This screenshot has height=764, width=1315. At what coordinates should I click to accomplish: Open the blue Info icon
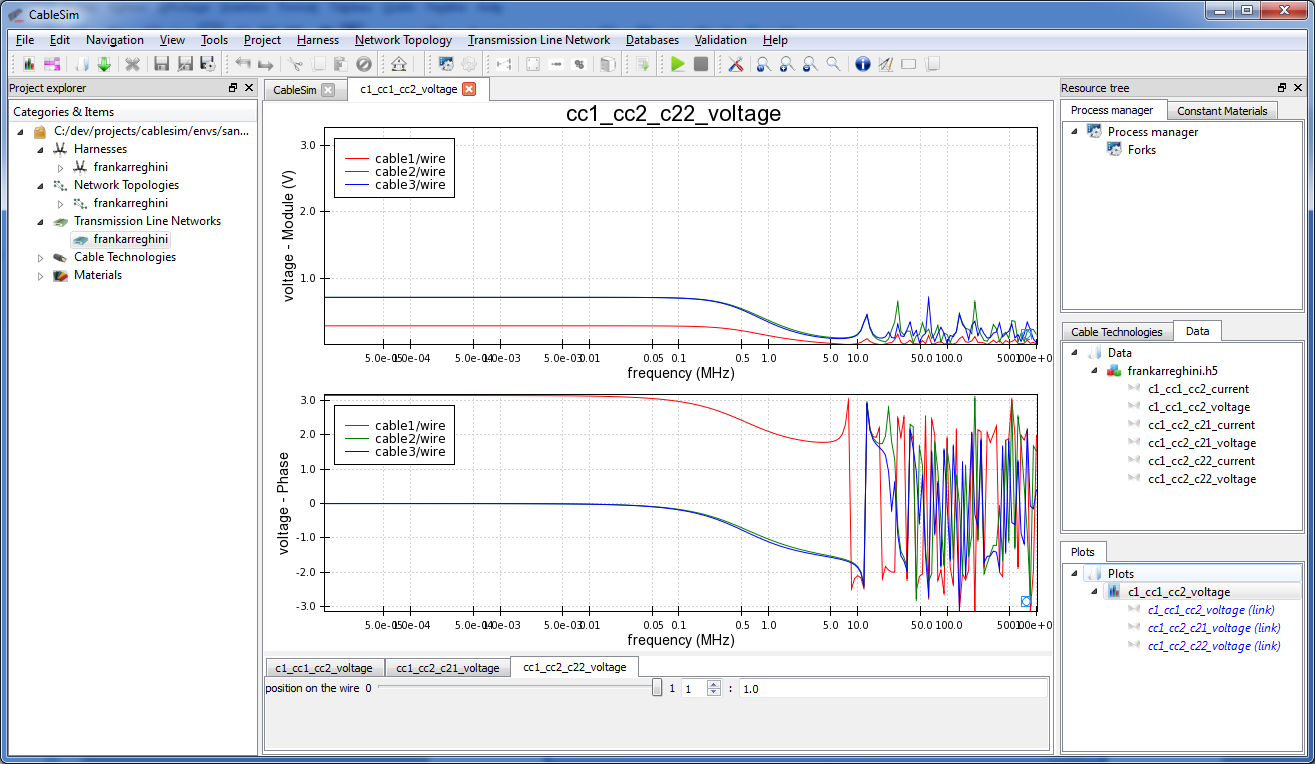863,64
